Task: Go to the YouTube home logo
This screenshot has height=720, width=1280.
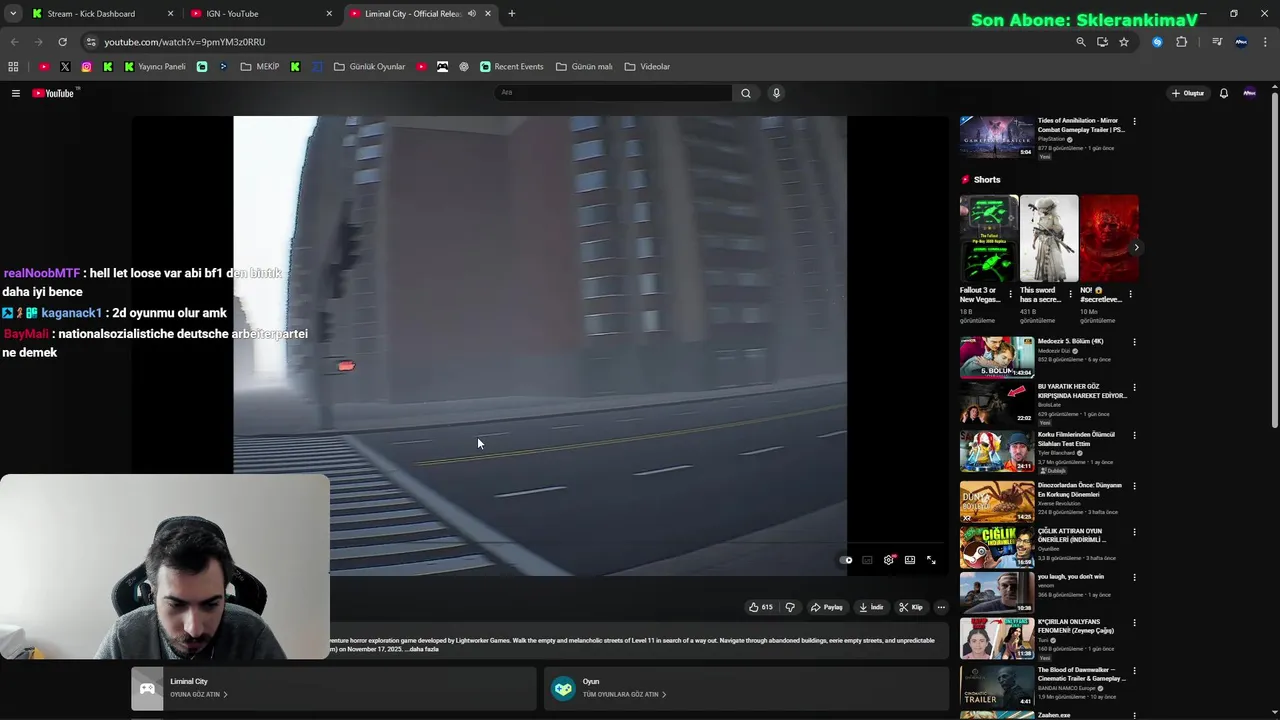Action: click(x=53, y=93)
